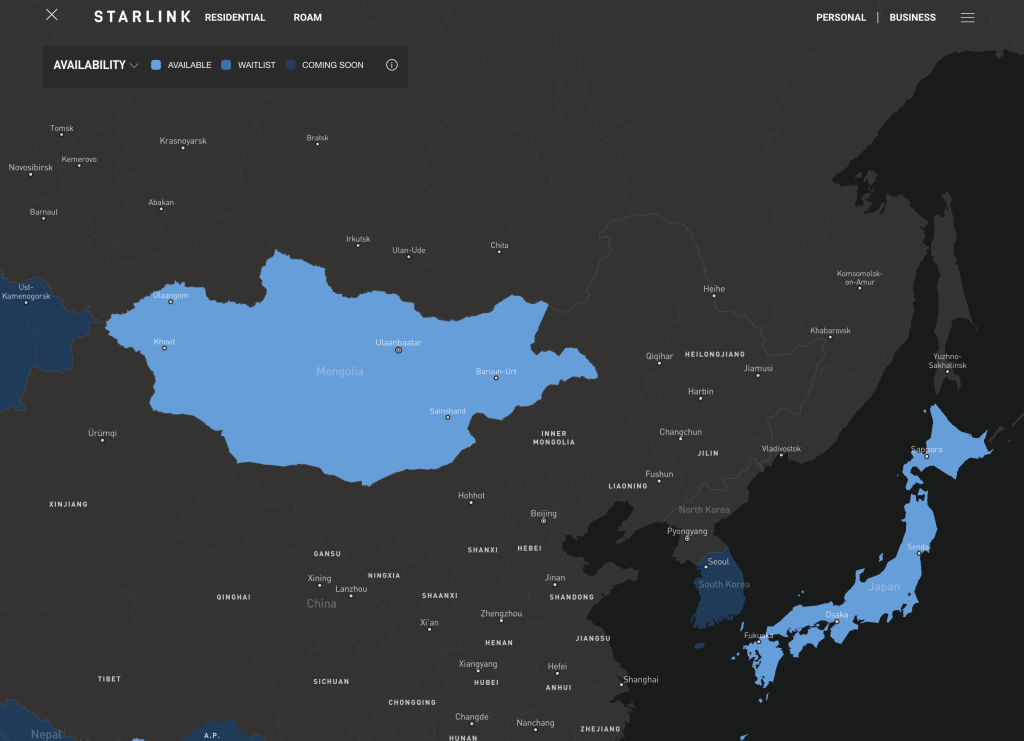The height and width of the screenshot is (741, 1024).
Task: Click the Coming Soon legend swatch
Action: pos(291,65)
